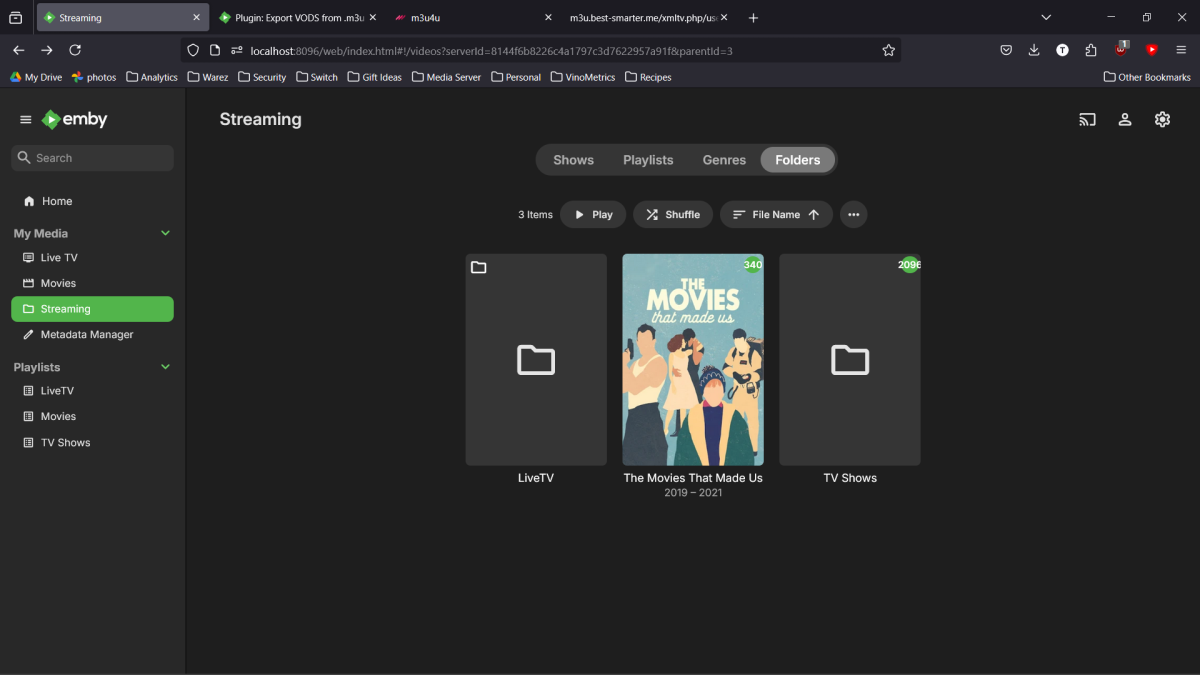The height and width of the screenshot is (675, 1200).
Task: Click the Live TV sidebar icon
Action: point(28,258)
